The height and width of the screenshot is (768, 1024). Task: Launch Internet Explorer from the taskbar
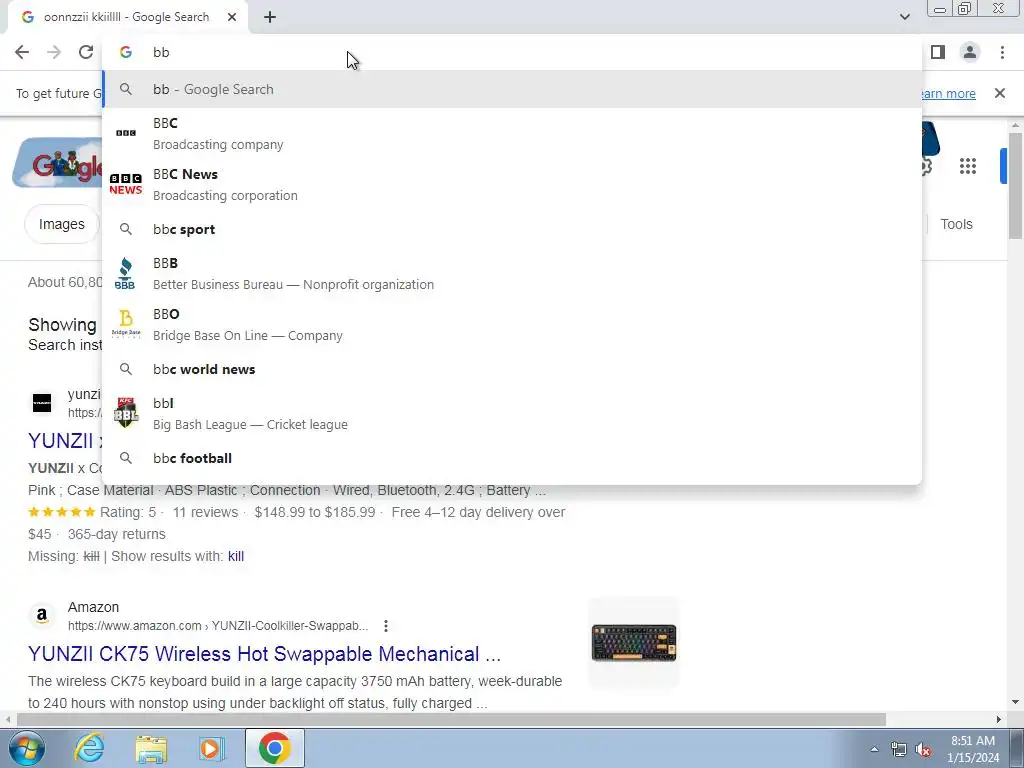click(89, 748)
